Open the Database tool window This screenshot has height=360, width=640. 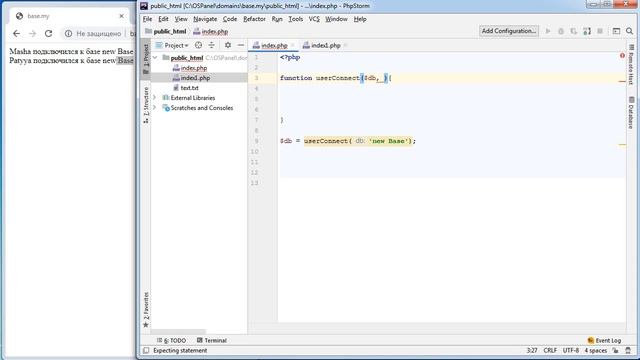pos(631,112)
